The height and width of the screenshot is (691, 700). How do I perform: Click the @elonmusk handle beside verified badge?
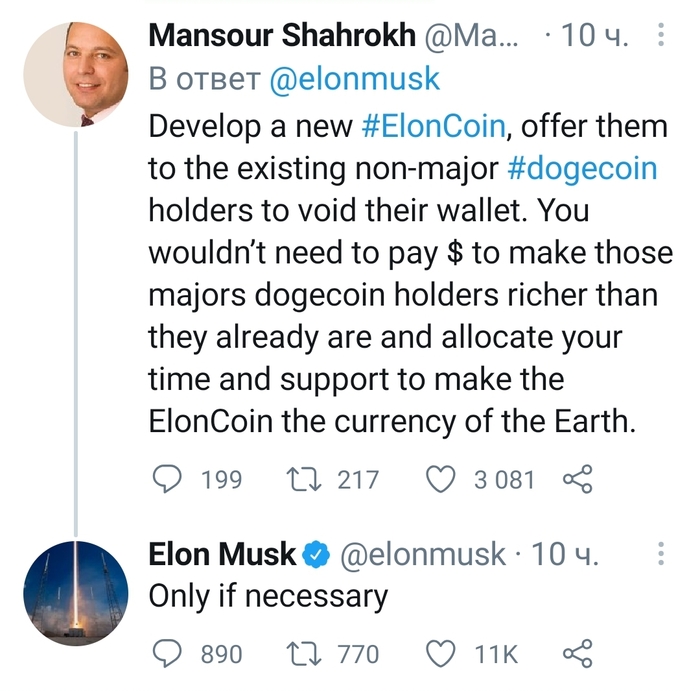coord(423,554)
